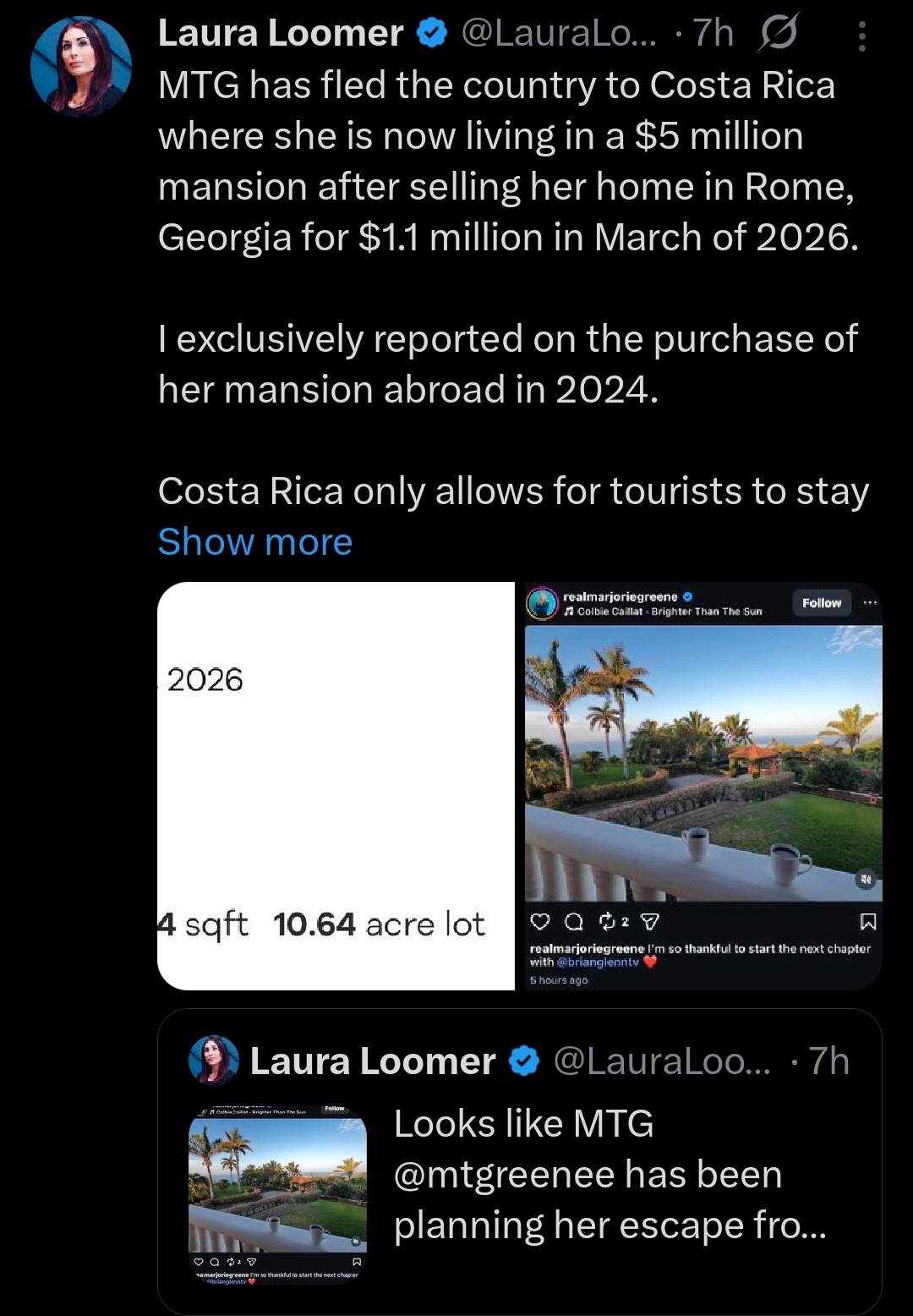Image resolution: width=913 pixels, height=1316 pixels.
Task: Expand the post with Show more
Action: pyautogui.click(x=255, y=541)
